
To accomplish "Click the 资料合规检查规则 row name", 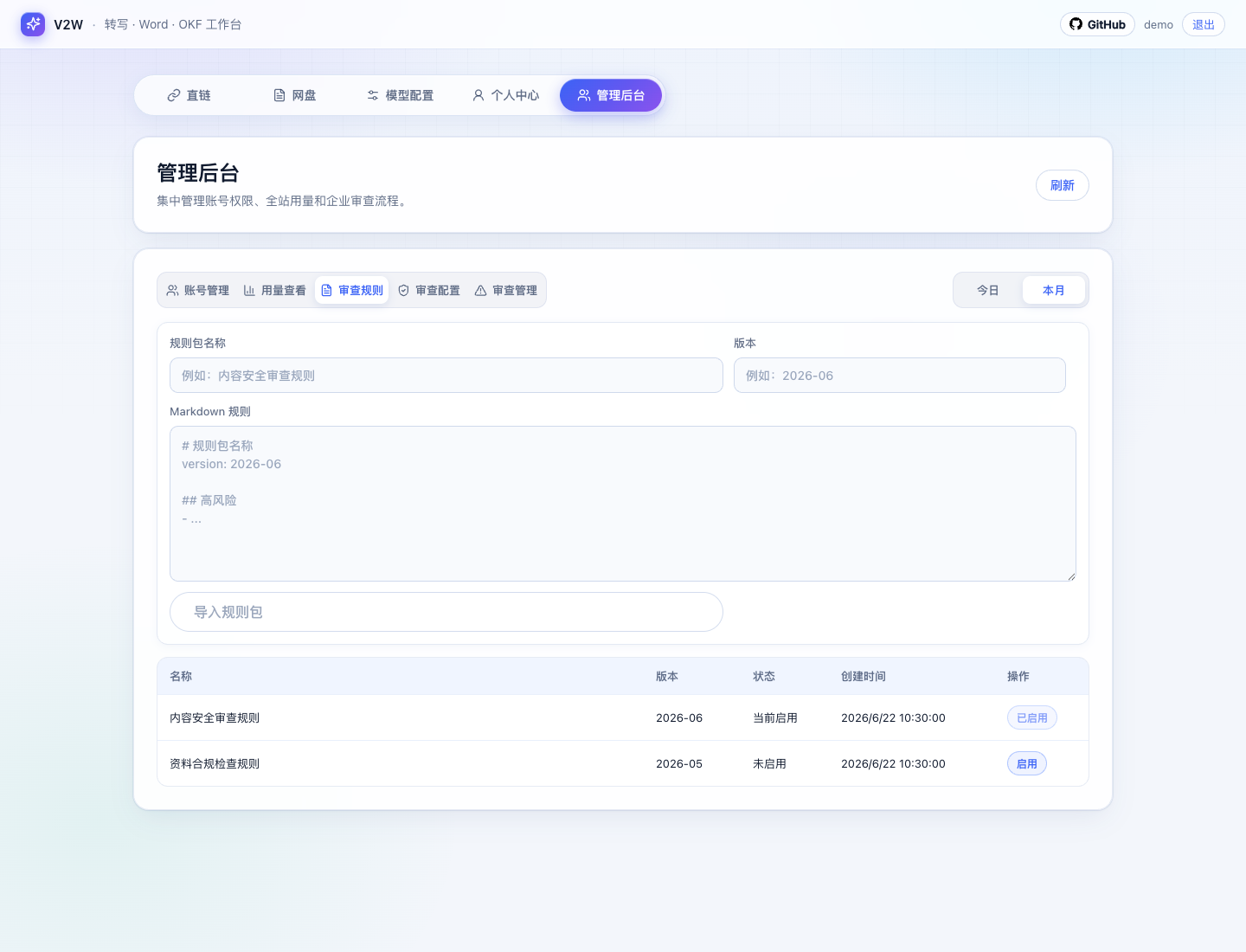I will (215, 763).
